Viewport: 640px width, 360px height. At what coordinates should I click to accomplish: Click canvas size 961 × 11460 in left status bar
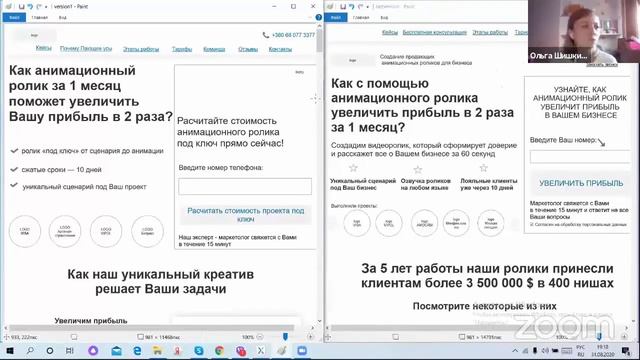[x=163, y=337]
